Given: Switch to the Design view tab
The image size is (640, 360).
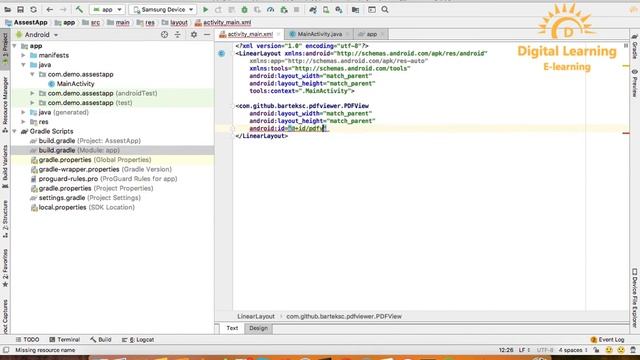Looking at the screenshot, I should [258, 328].
